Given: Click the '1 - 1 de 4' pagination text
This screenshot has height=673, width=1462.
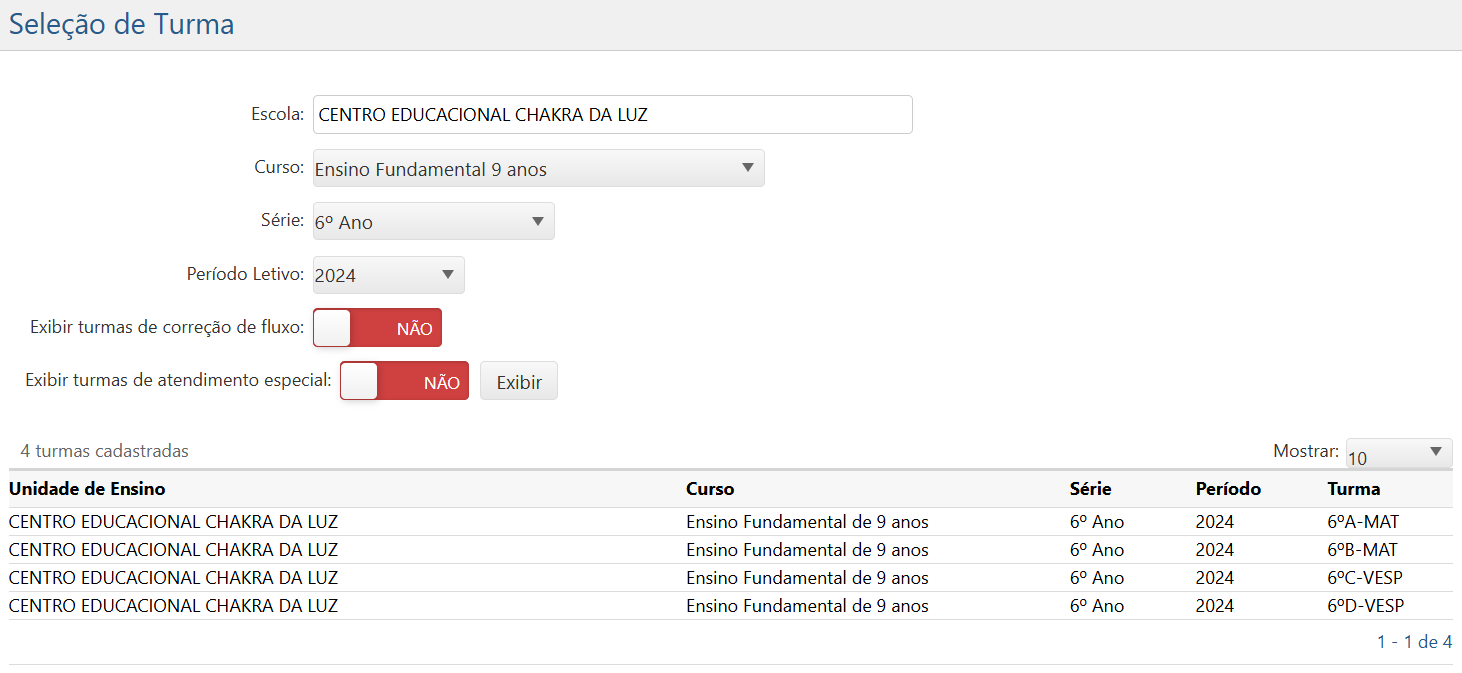Looking at the screenshot, I should (x=1414, y=642).
